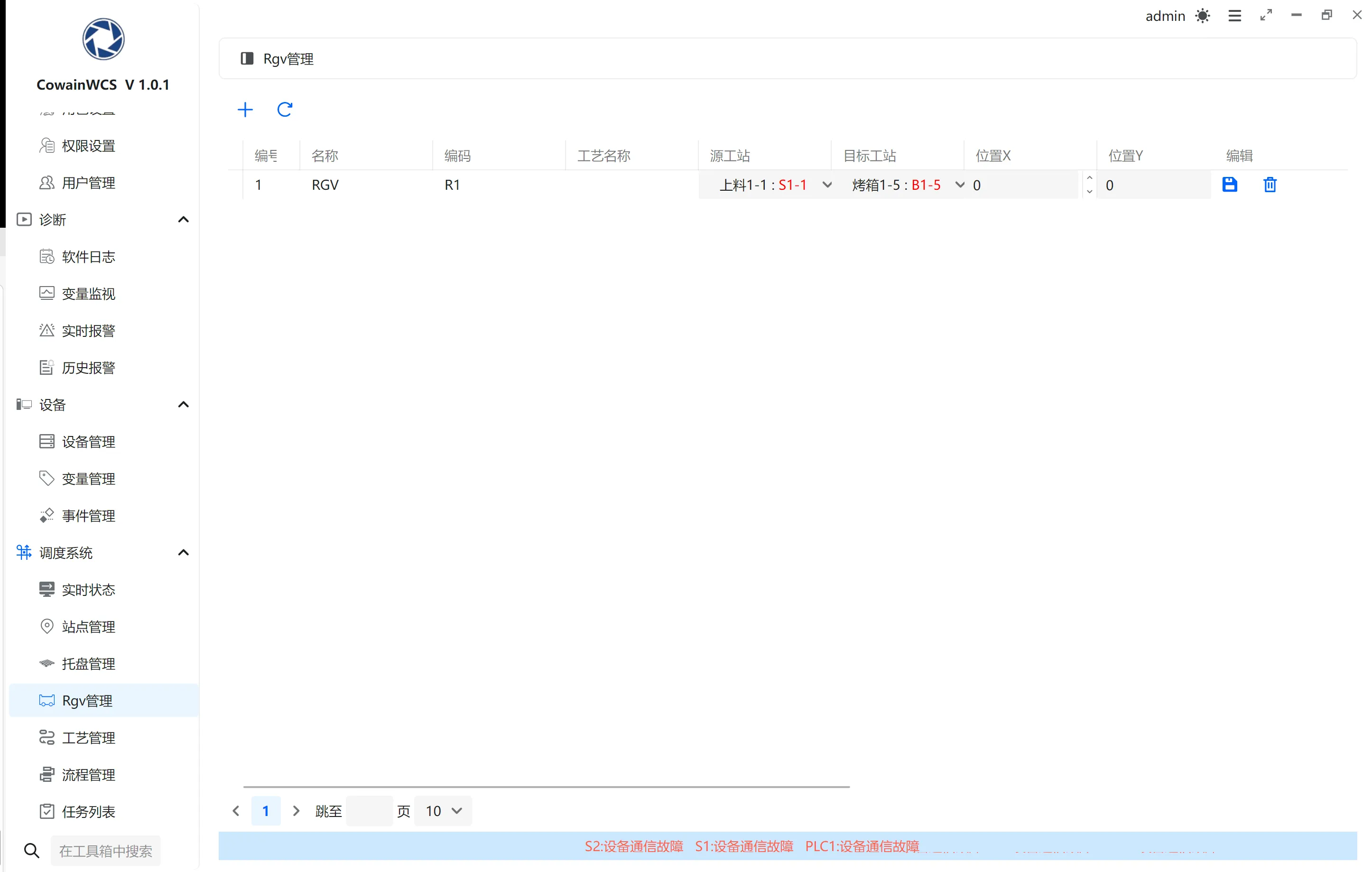Open 变量监视 in the sidebar
The width and height of the screenshot is (1372, 872).
tap(88, 294)
